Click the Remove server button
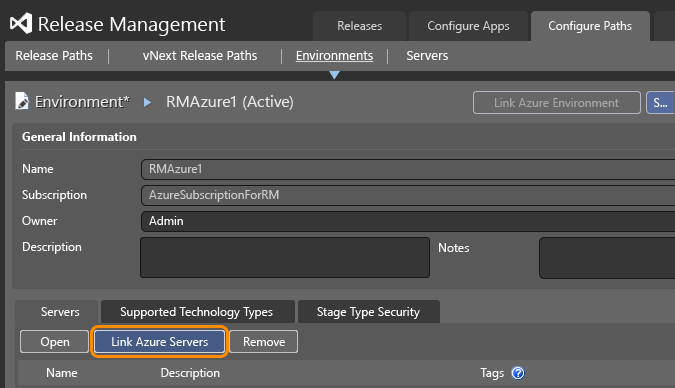Image resolution: width=675 pixels, height=388 pixels. 264,342
